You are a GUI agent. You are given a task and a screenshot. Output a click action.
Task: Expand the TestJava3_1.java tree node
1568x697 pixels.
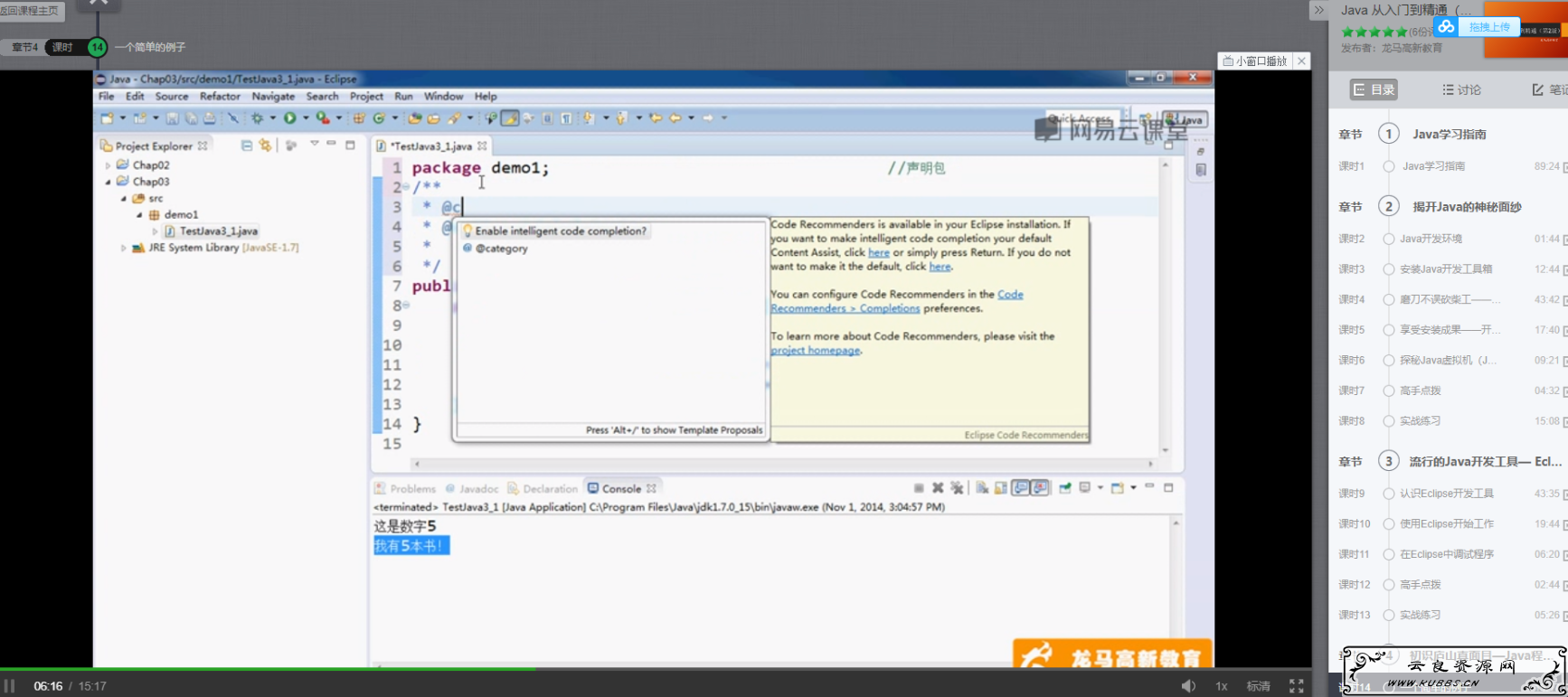click(155, 231)
